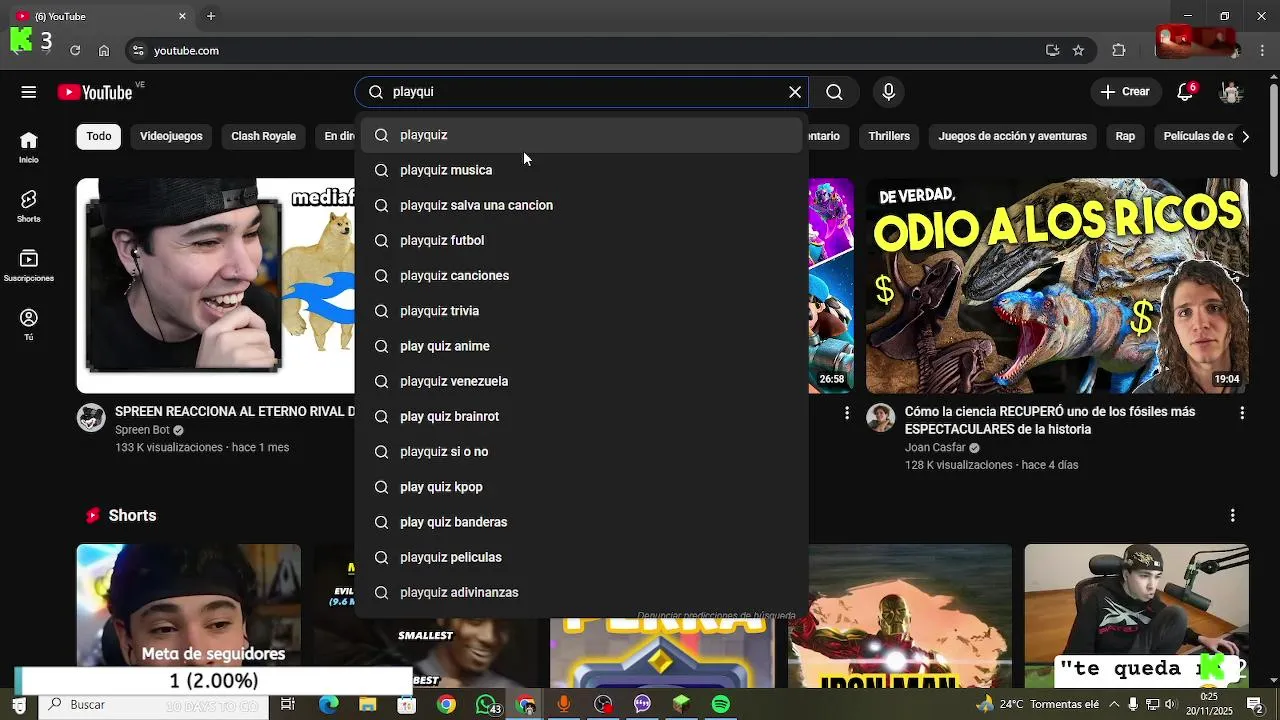The image size is (1280, 720).
Task: Open the Iron Man Shorts thumbnail
Action: click(900, 616)
